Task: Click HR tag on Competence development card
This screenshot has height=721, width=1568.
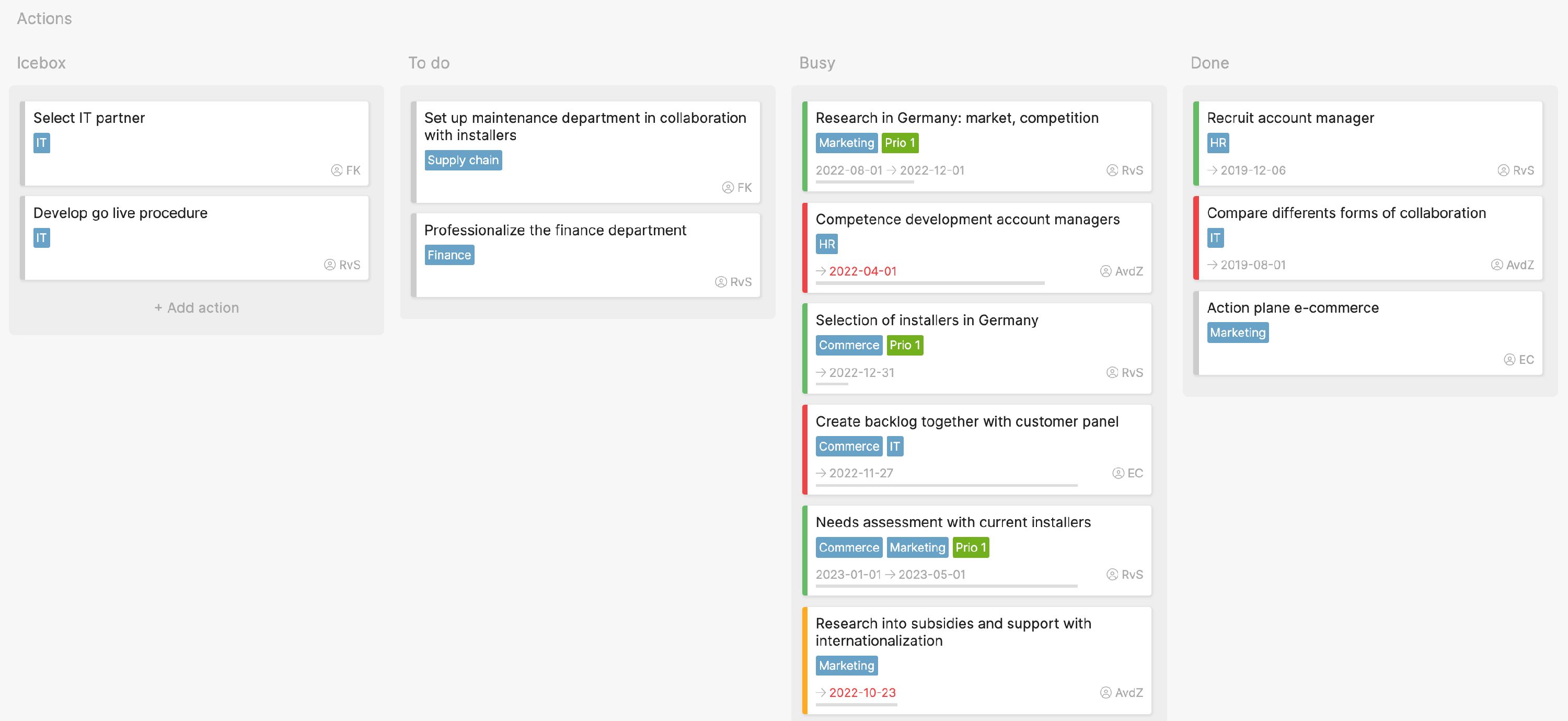Action: pos(827,244)
